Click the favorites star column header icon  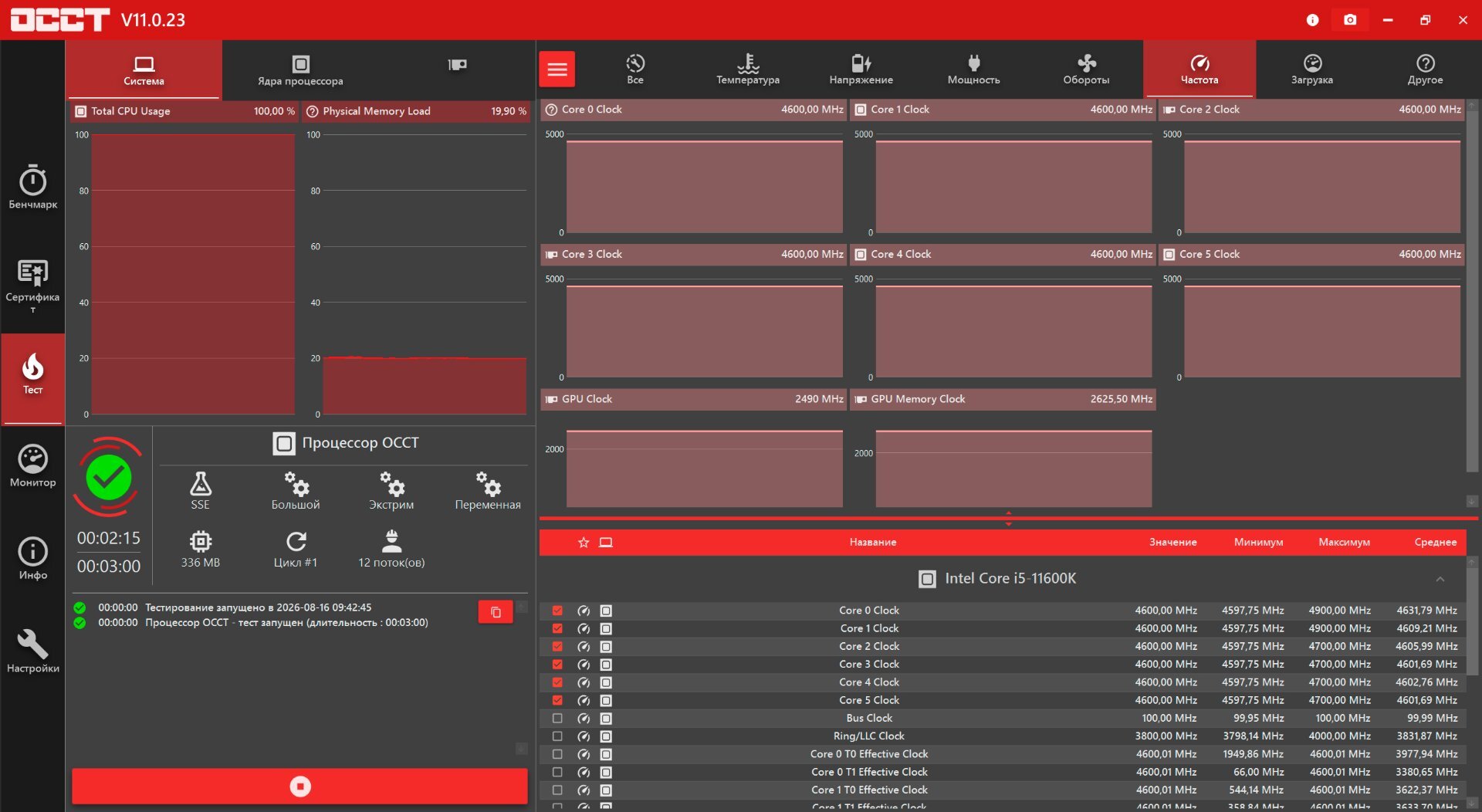tap(584, 543)
